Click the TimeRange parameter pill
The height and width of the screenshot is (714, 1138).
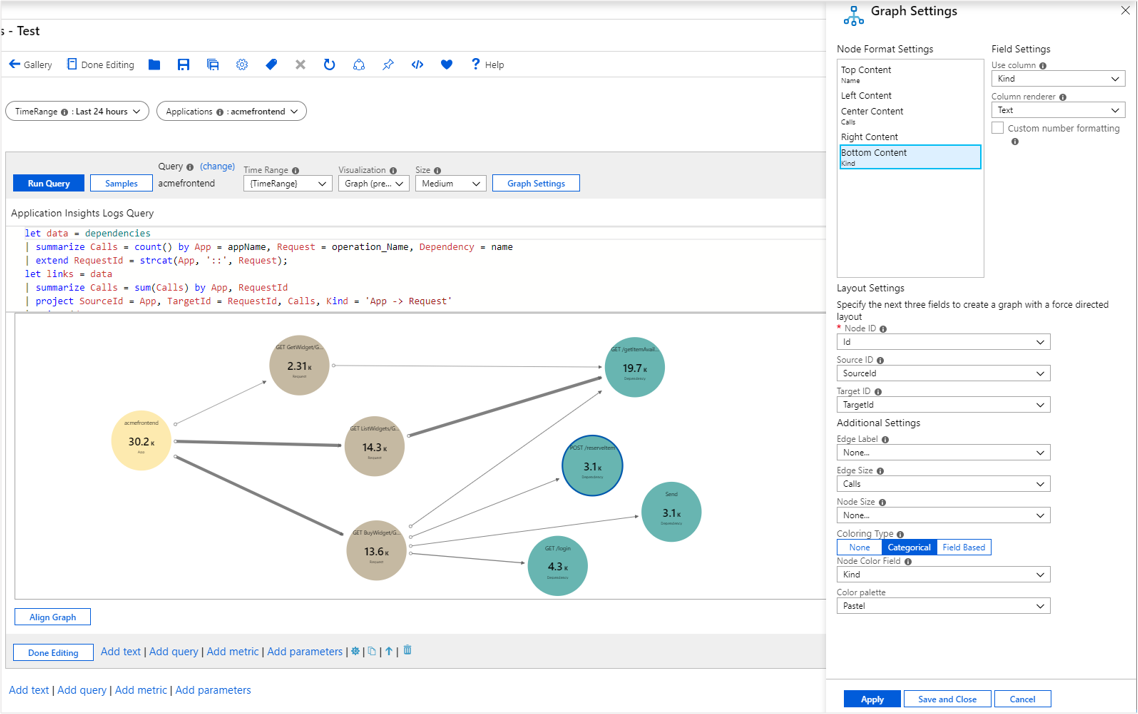[77, 112]
